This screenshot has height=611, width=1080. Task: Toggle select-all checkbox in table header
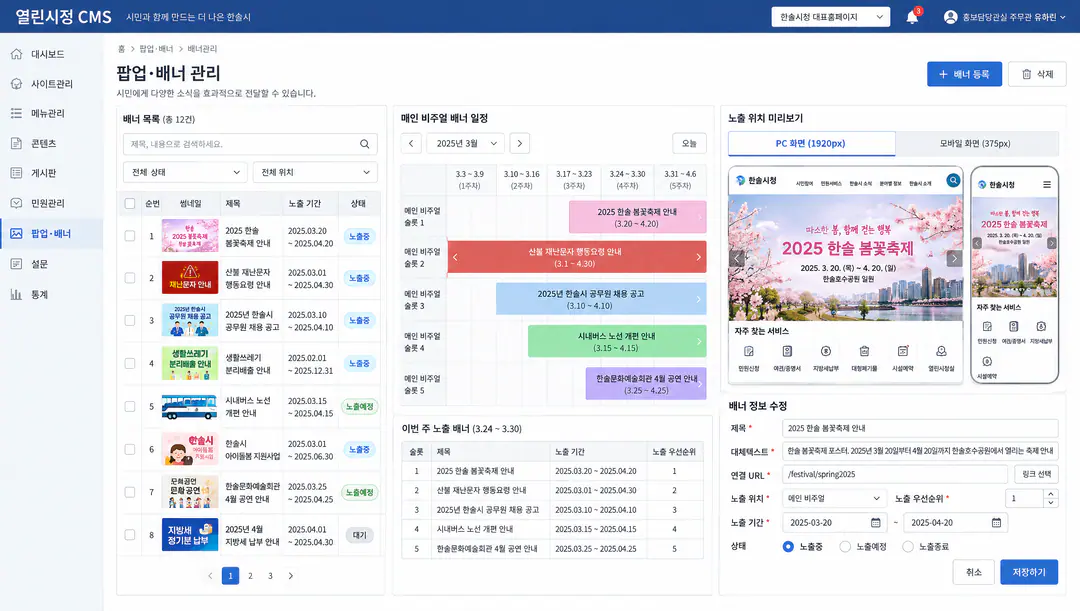click(x=129, y=203)
